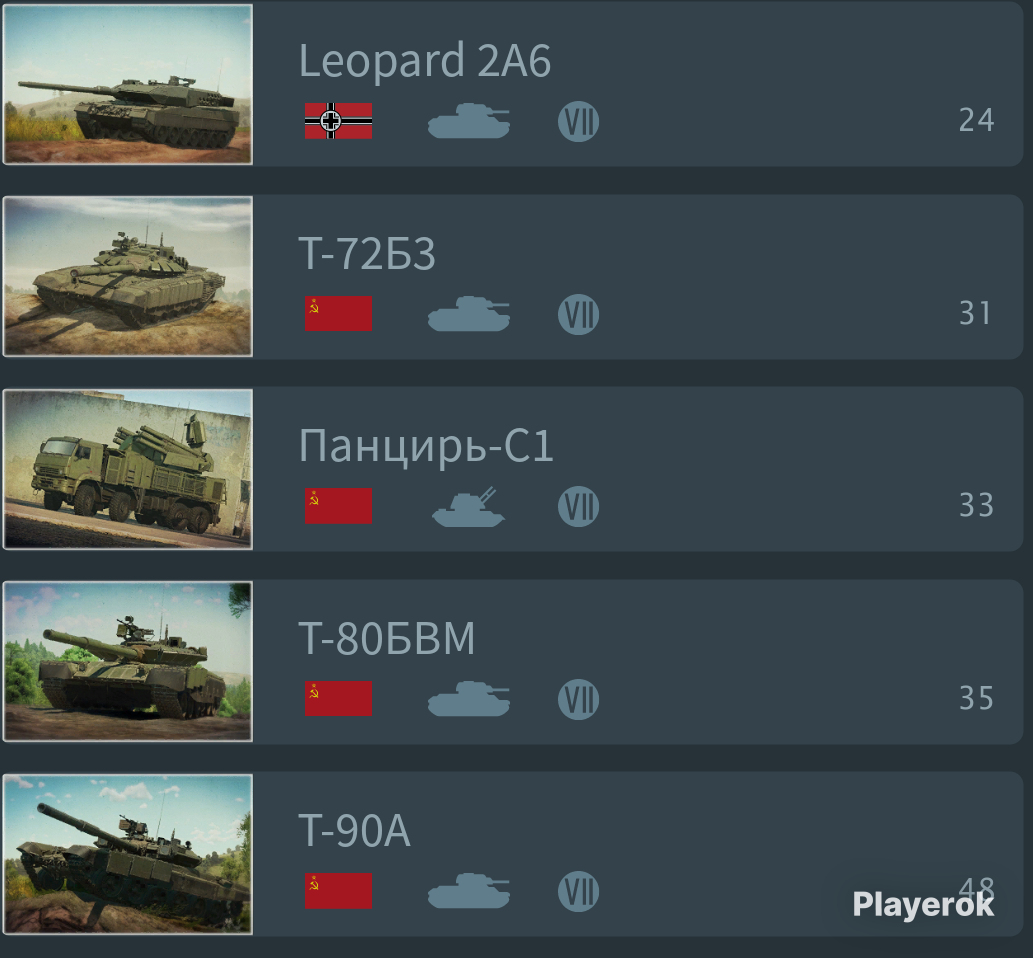Viewport: 1033px width, 958px height.
Task: Open the Т-90А tank thumbnail
Action: point(128,854)
